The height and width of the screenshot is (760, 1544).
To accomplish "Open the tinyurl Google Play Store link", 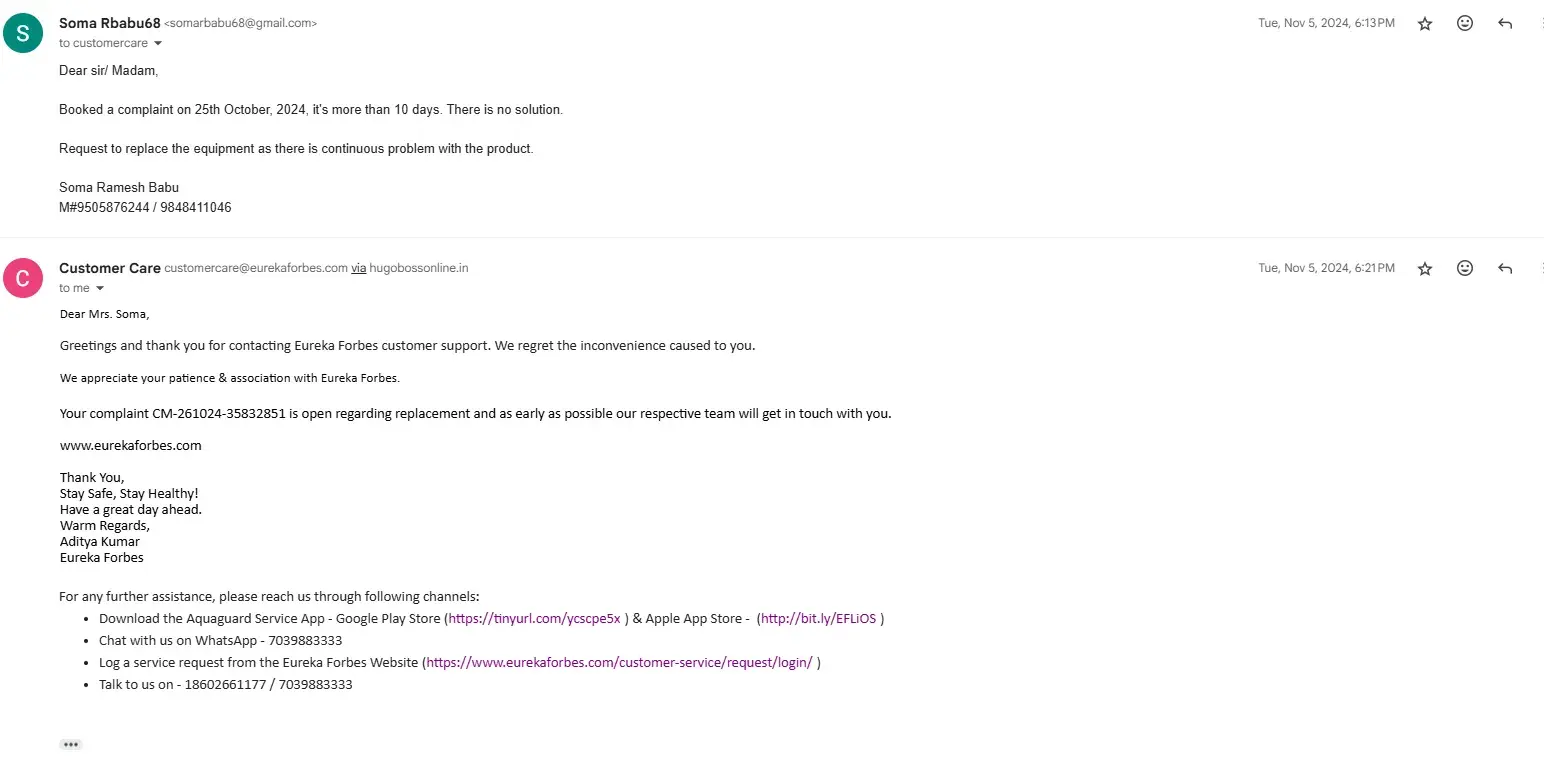I will (535, 619).
